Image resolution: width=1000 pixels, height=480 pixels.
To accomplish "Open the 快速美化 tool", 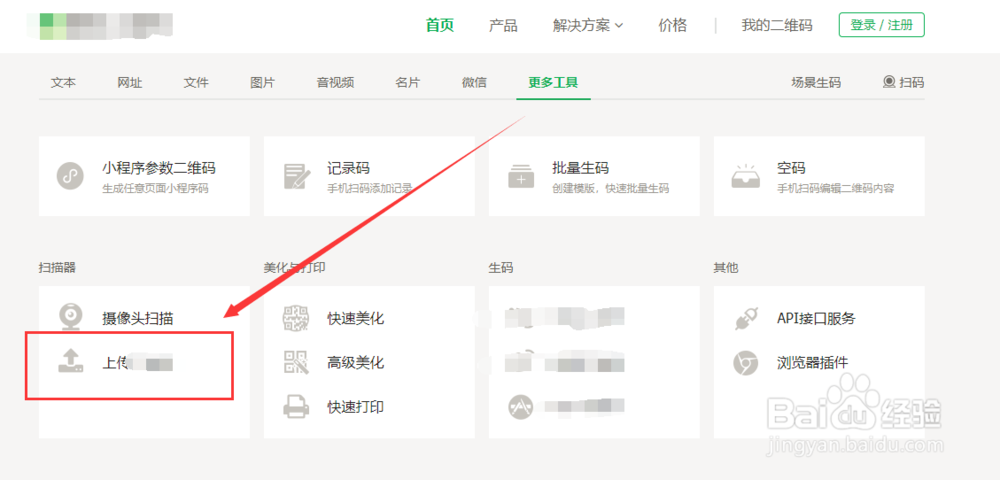I will click(x=356, y=318).
